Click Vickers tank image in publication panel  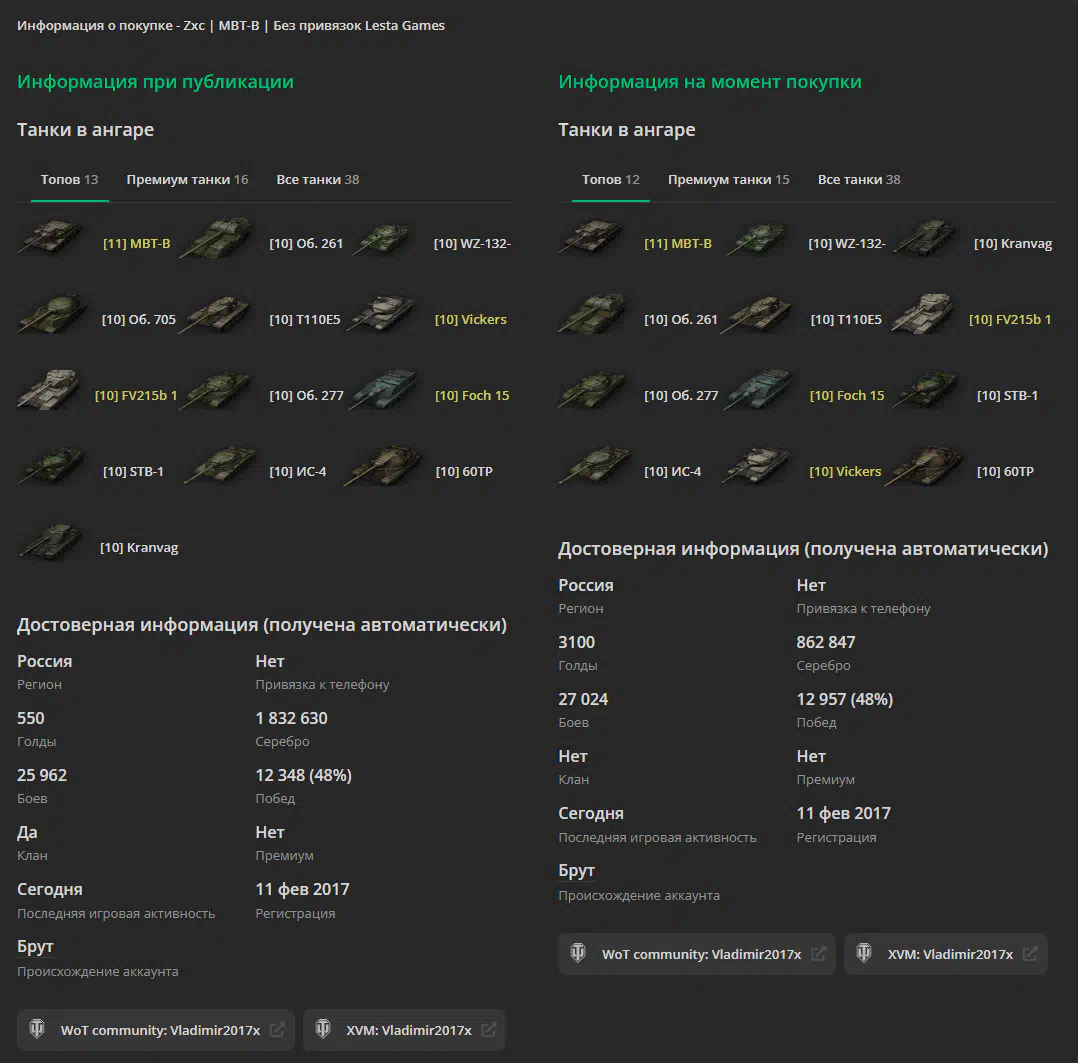click(x=384, y=314)
